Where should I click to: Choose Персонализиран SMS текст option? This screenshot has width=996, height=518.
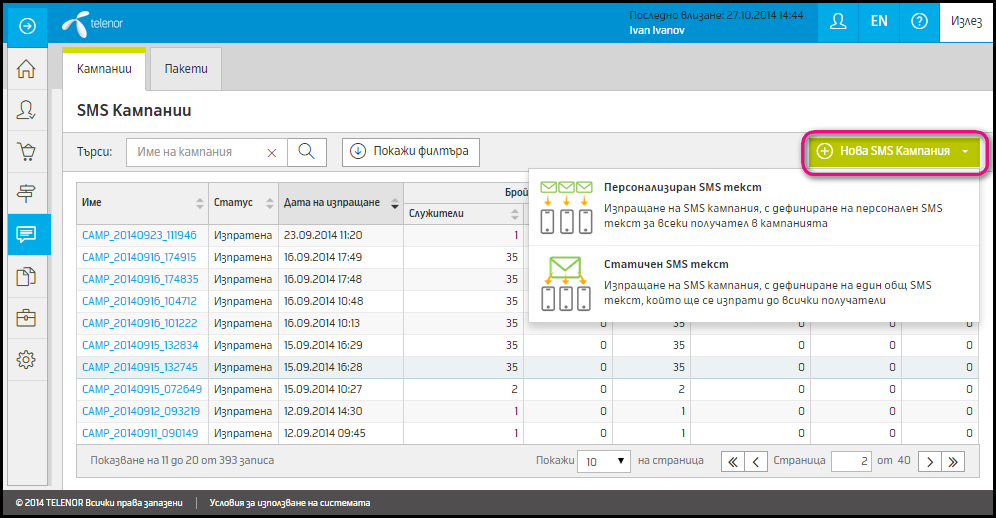click(754, 207)
